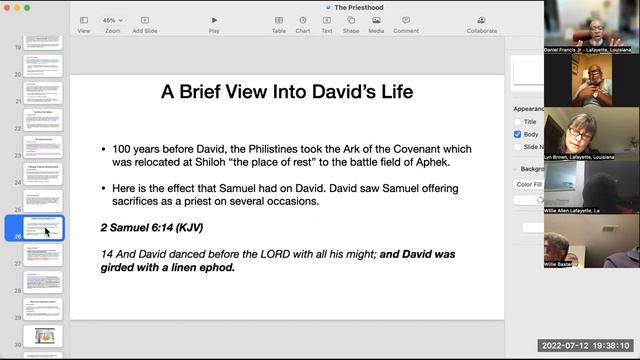
Task: Select slide 27 thumbnail
Action: point(43,255)
